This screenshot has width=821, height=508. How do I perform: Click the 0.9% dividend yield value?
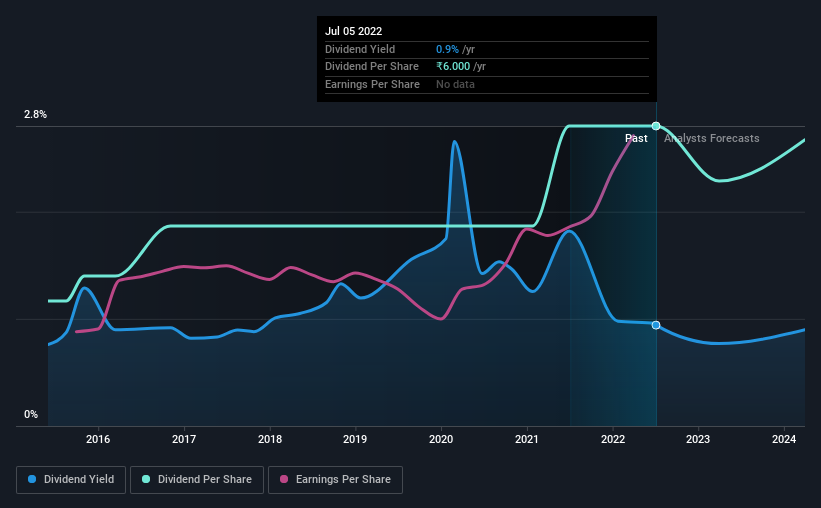pyautogui.click(x=447, y=49)
